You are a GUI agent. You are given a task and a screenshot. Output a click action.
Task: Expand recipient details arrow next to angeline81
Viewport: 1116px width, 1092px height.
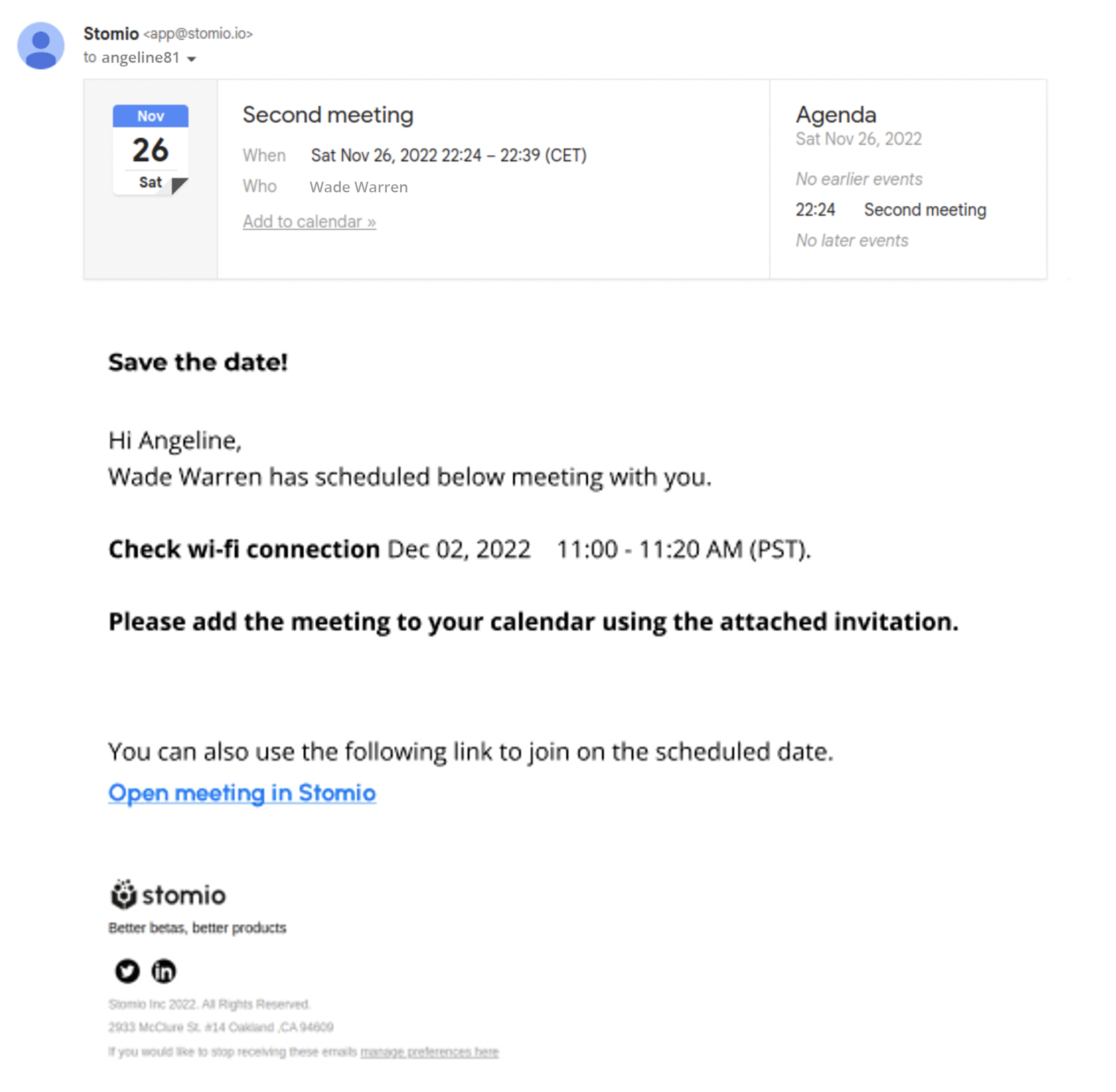(192, 59)
